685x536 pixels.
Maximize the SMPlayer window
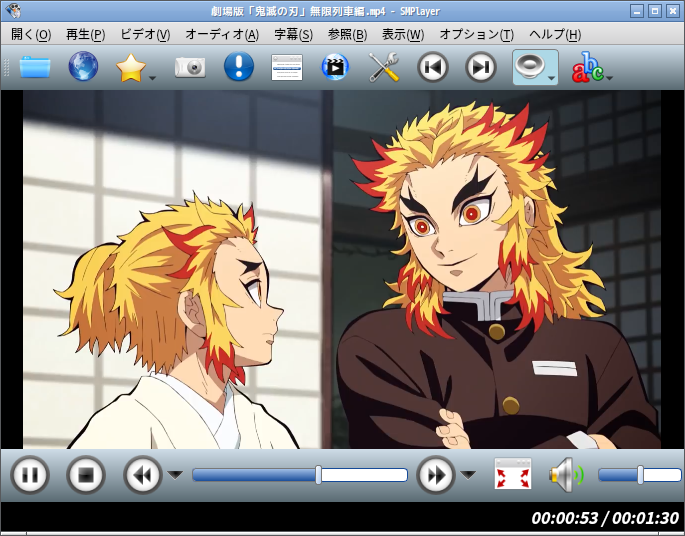tap(654, 10)
